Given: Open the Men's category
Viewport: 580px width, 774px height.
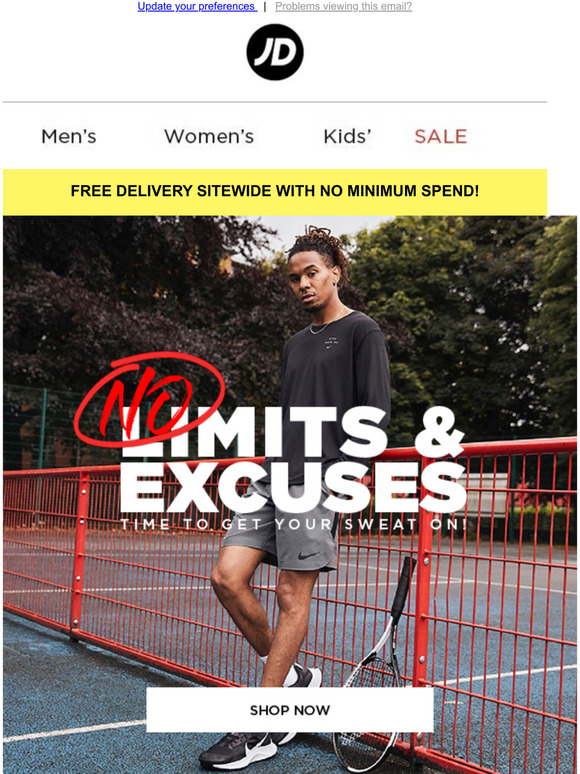Looking at the screenshot, I should pyautogui.click(x=69, y=136).
